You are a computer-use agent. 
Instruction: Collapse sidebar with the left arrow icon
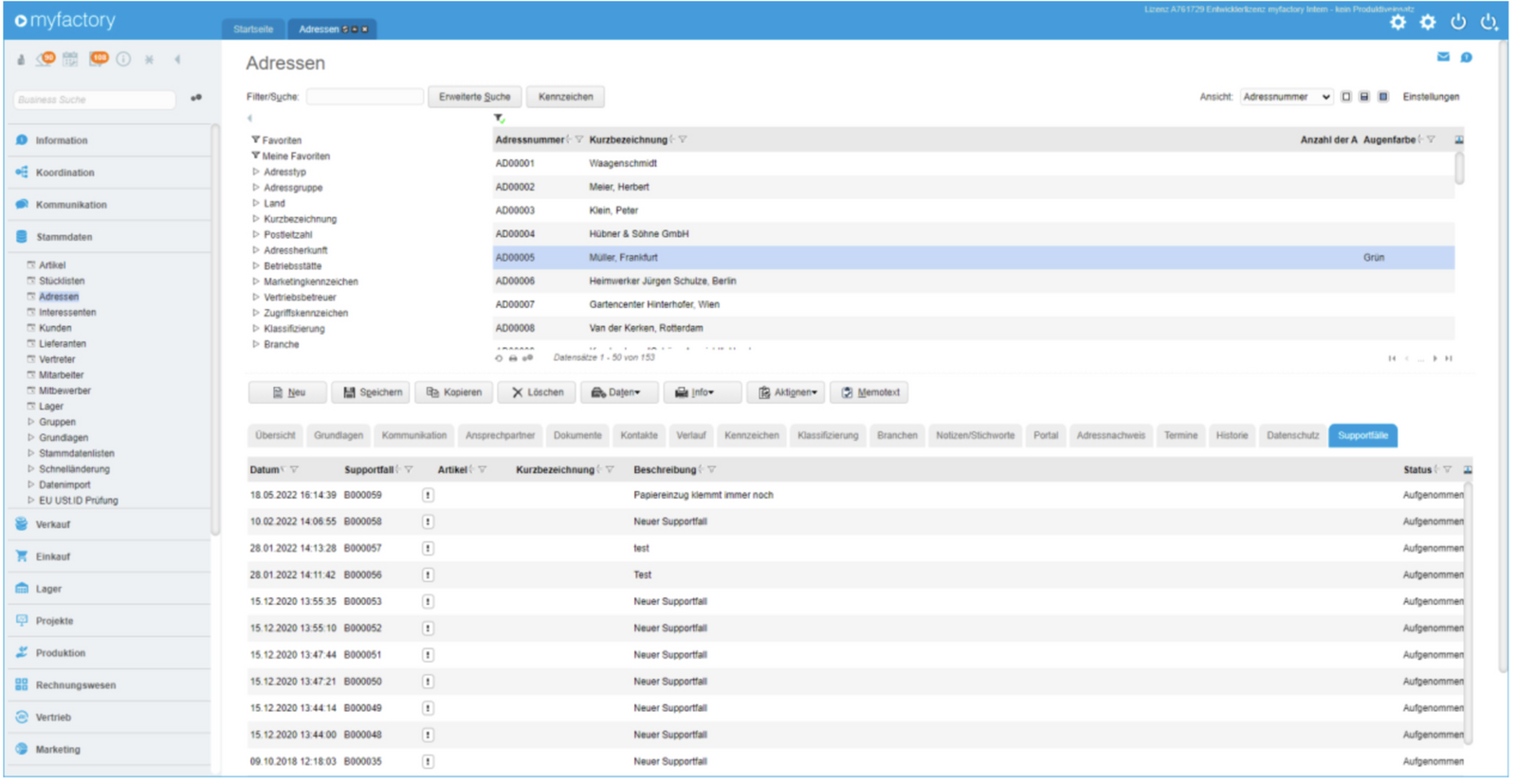coord(177,59)
